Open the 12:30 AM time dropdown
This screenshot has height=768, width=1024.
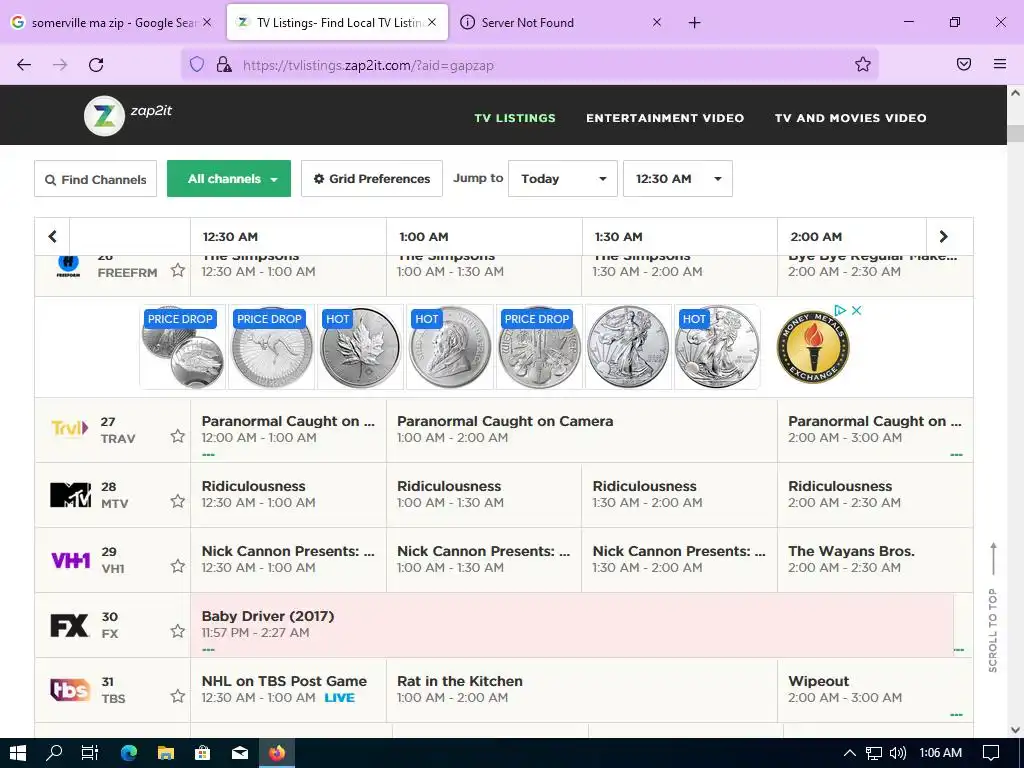coord(677,178)
